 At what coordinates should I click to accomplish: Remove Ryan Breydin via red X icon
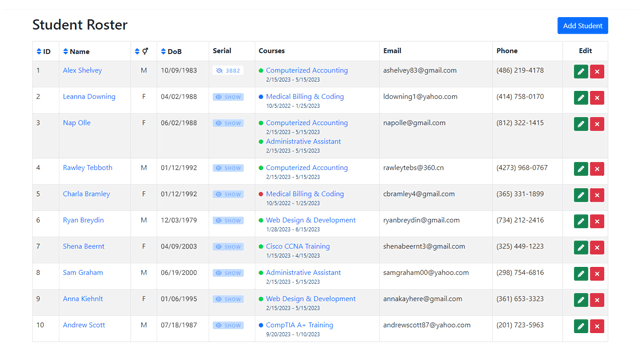[597, 221]
